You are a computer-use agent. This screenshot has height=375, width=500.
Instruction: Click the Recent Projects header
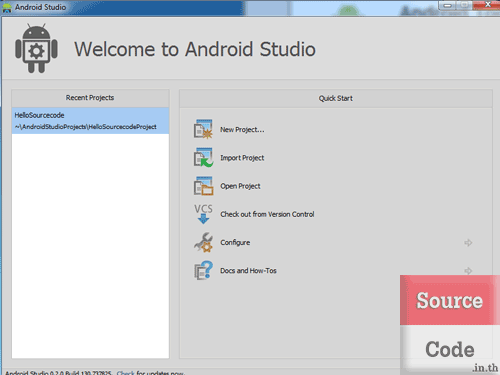tap(90, 98)
